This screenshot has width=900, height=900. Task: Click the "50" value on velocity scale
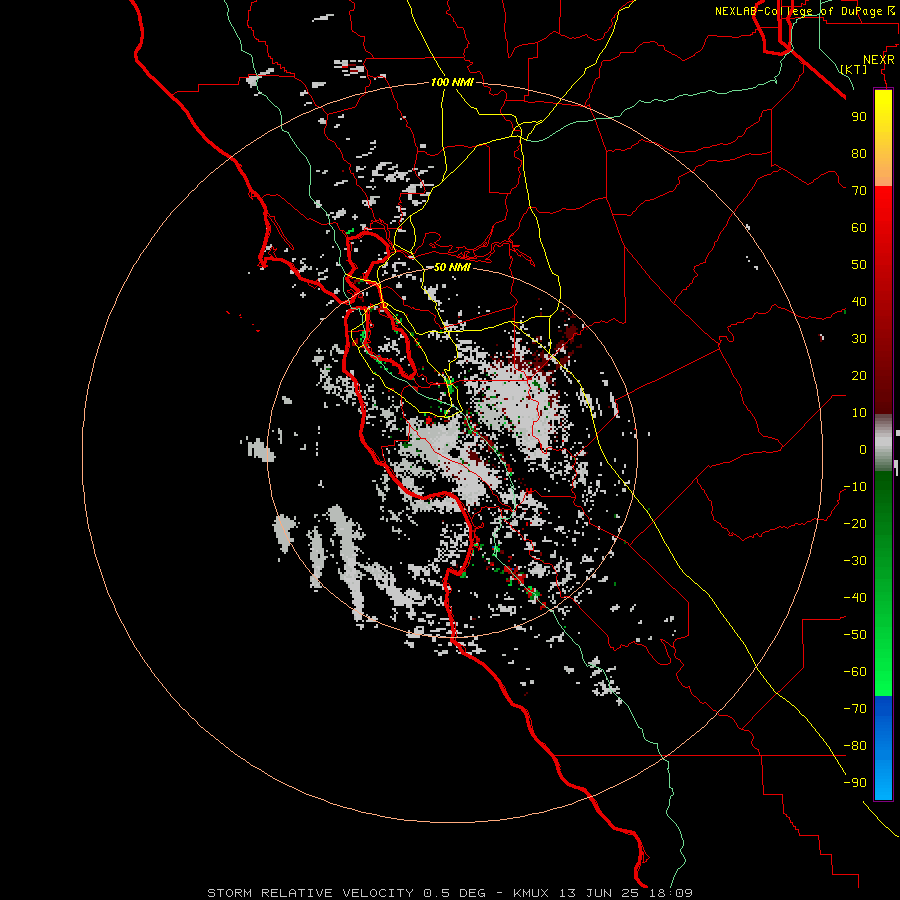pyautogui.click(x=859, y=265)
